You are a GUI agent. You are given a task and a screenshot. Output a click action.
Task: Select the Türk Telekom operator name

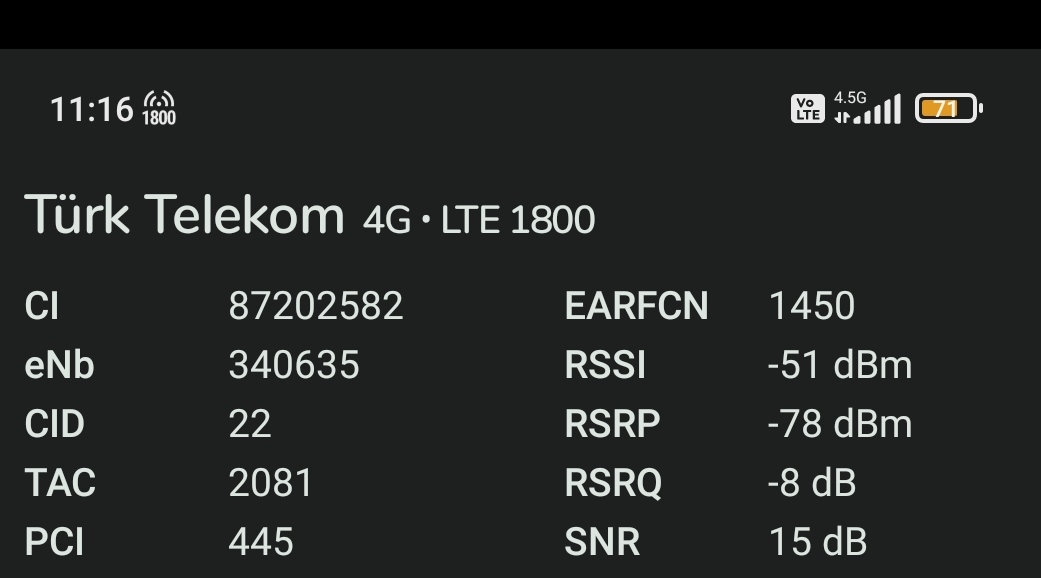184,215
